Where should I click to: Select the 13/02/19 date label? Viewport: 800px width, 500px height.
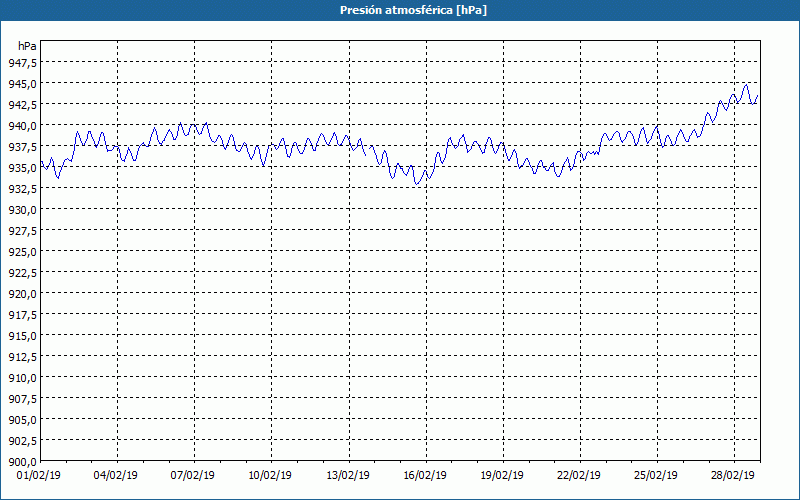(347, 476)
